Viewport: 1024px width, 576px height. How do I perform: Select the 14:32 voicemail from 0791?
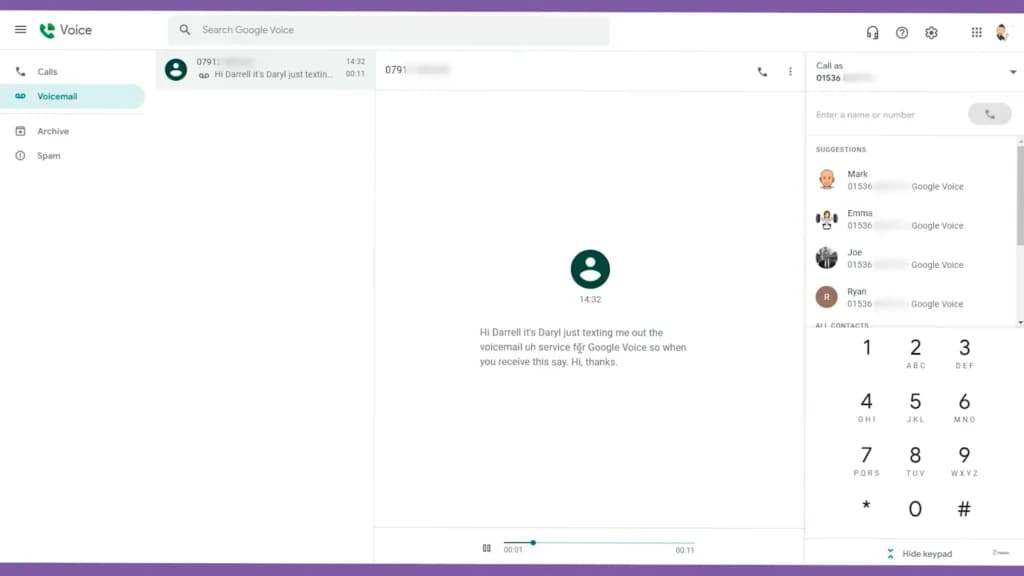coord(265,69)
